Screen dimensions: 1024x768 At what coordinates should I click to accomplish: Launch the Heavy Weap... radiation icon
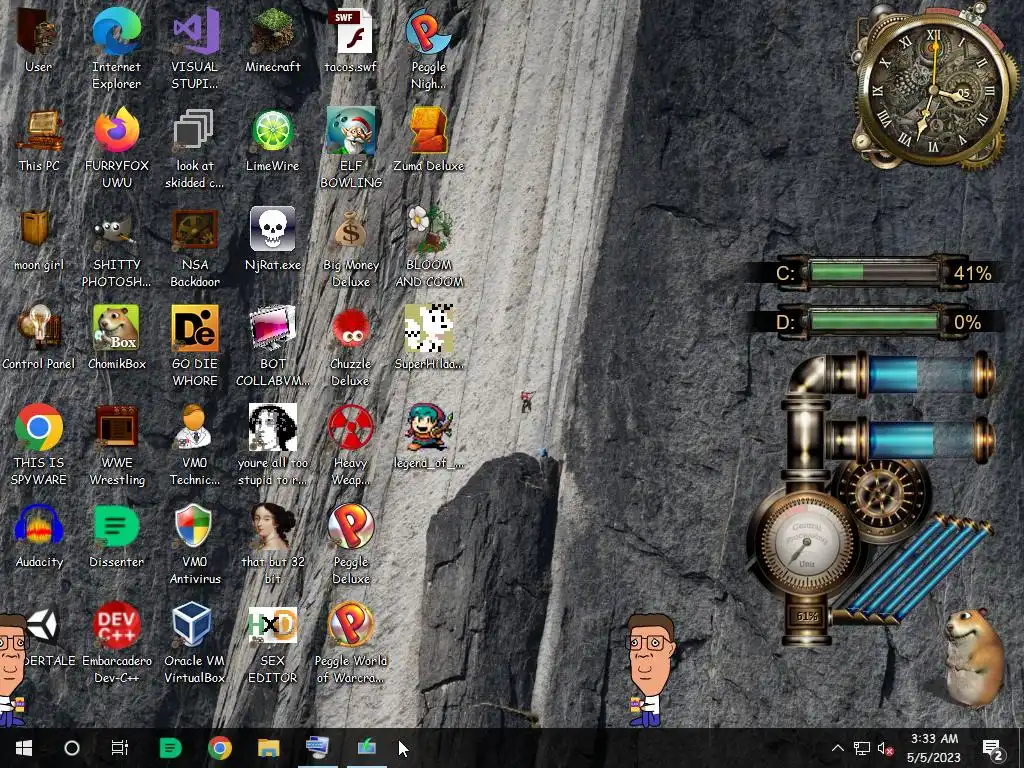351,445
